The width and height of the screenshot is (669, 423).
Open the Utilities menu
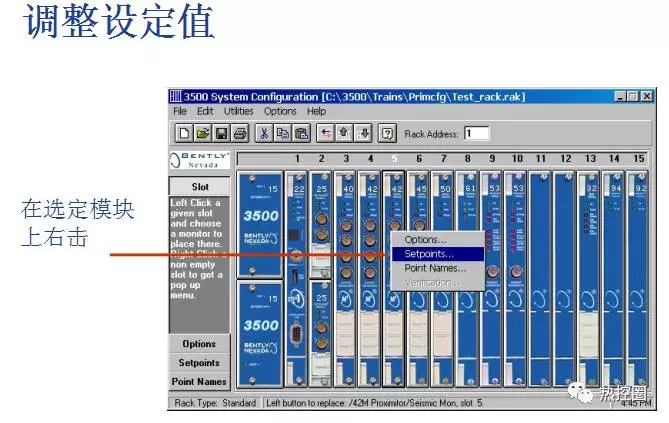pyautogui.click(x=239, y=112)
